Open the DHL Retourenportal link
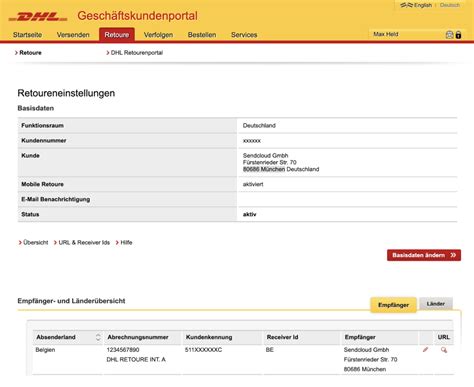The height and width of the screenshot is (387, 474). [137, 53]
